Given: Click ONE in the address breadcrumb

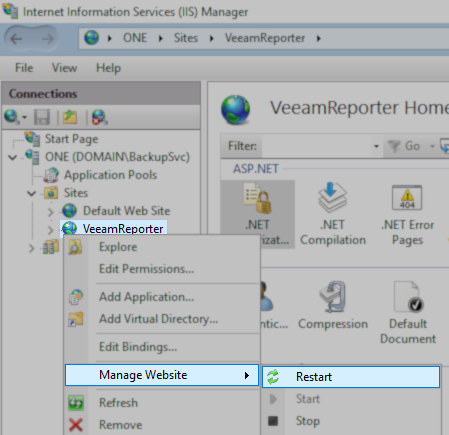Looking at the screenshot, I should point(135,38).
